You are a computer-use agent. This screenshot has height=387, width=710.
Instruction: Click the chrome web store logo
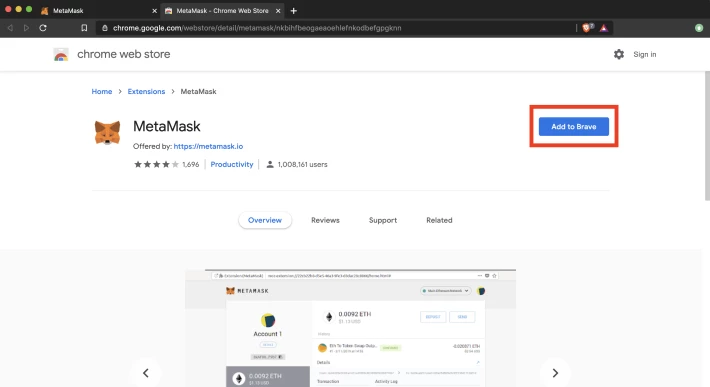coord(61,54)
